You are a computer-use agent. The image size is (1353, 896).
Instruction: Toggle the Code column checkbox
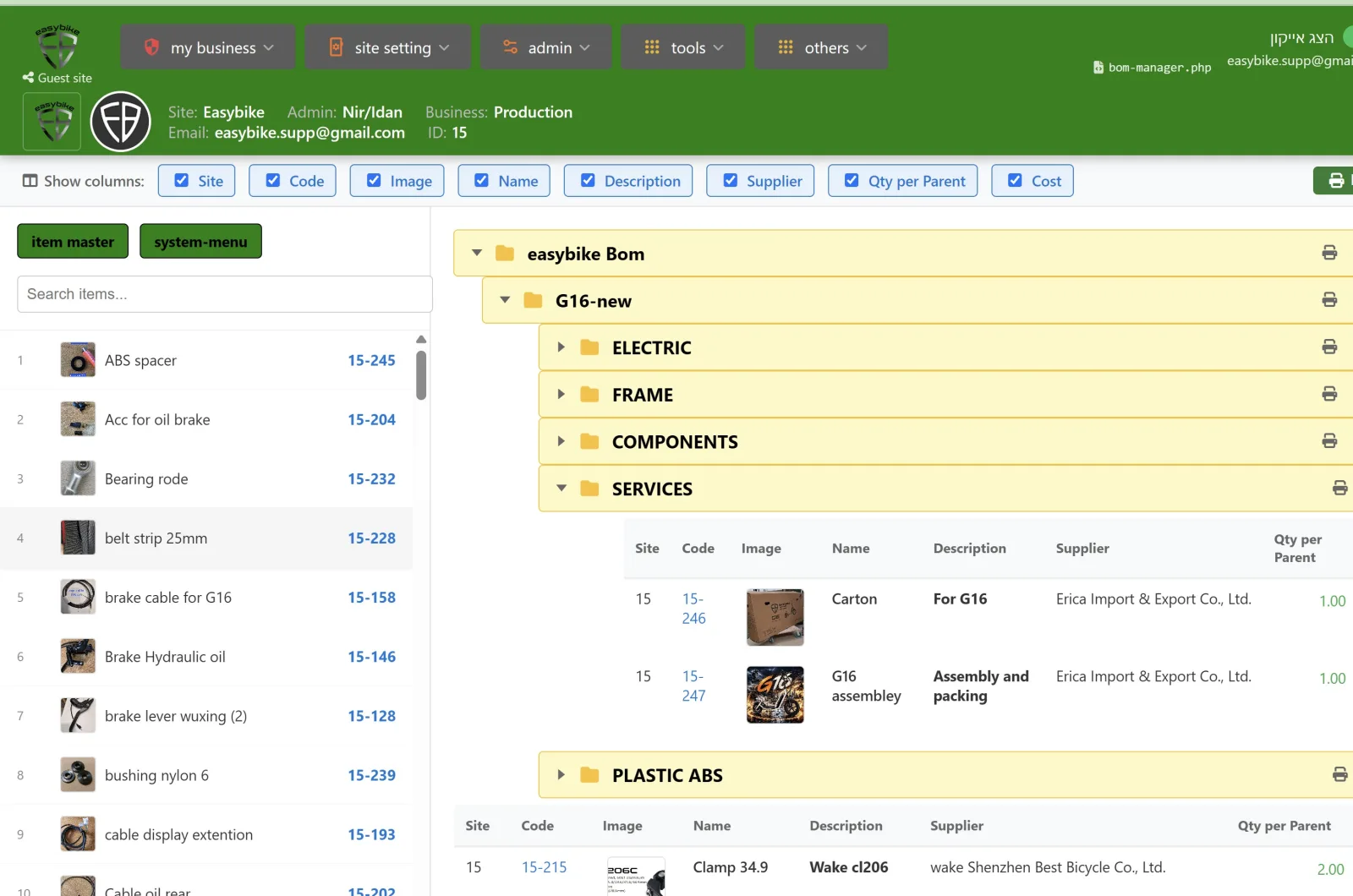coord(272,180)
